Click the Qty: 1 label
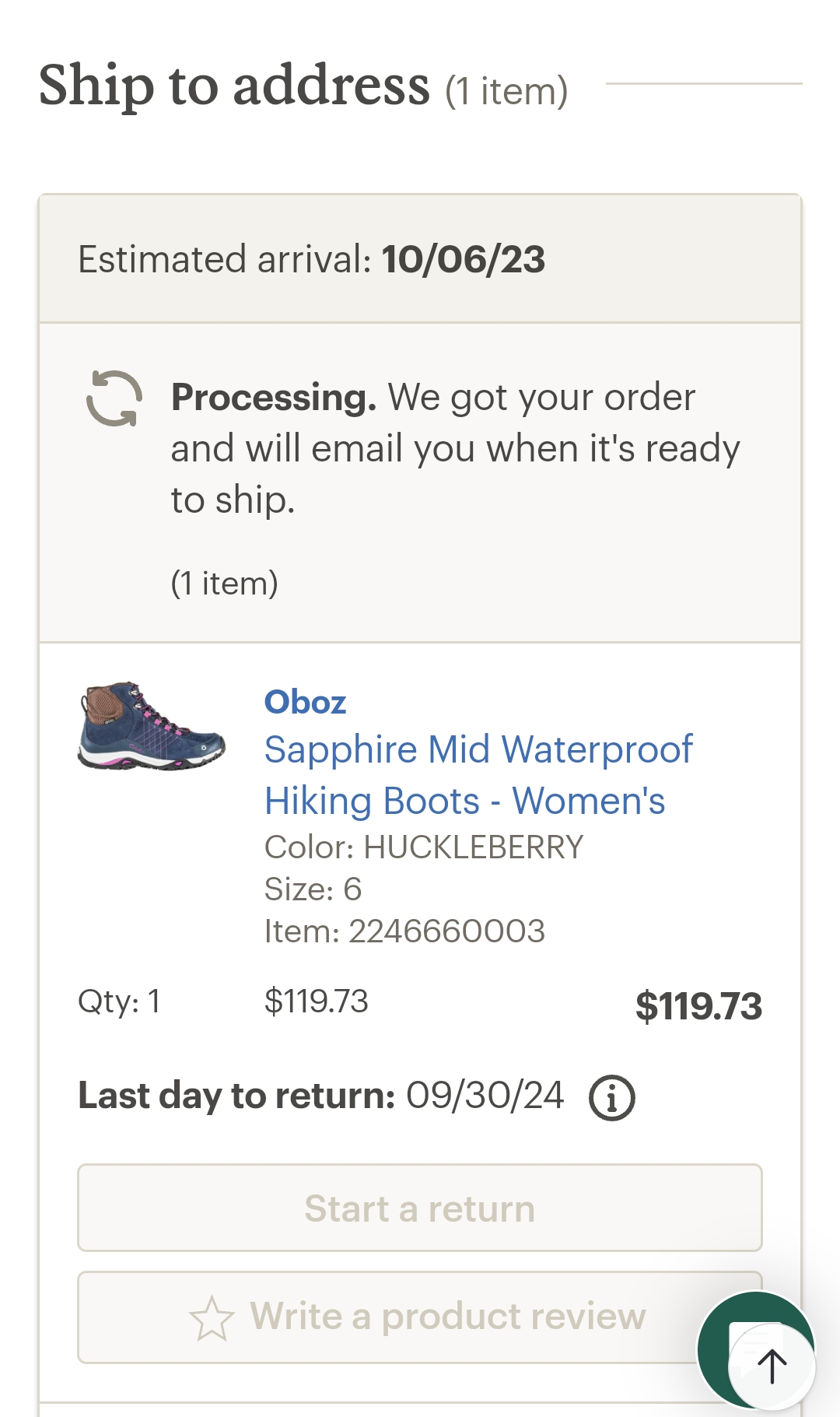The image size is (840, 1417). tap(119, 1001)
